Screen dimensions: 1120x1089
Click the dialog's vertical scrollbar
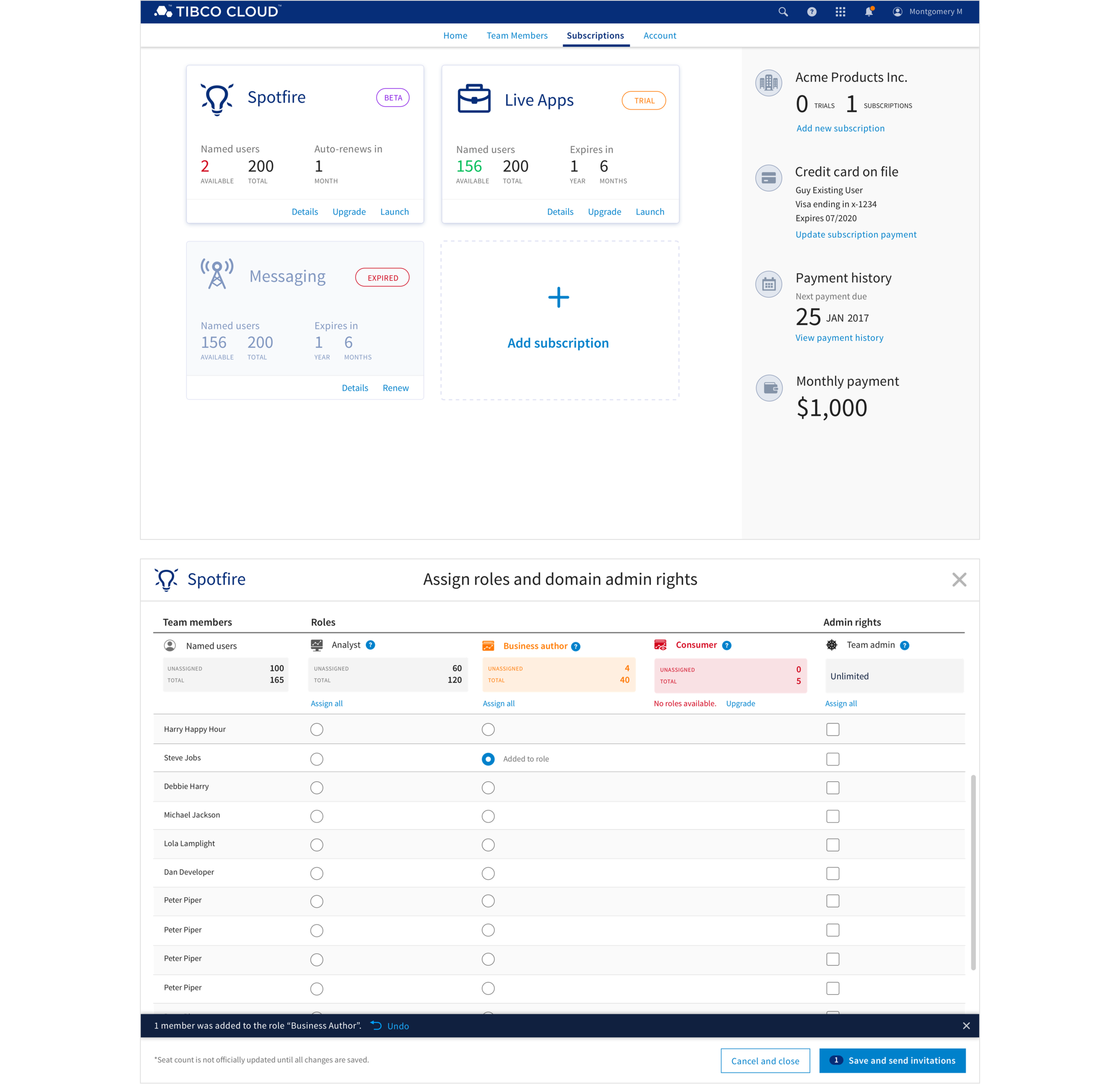[x=973, y=873]
